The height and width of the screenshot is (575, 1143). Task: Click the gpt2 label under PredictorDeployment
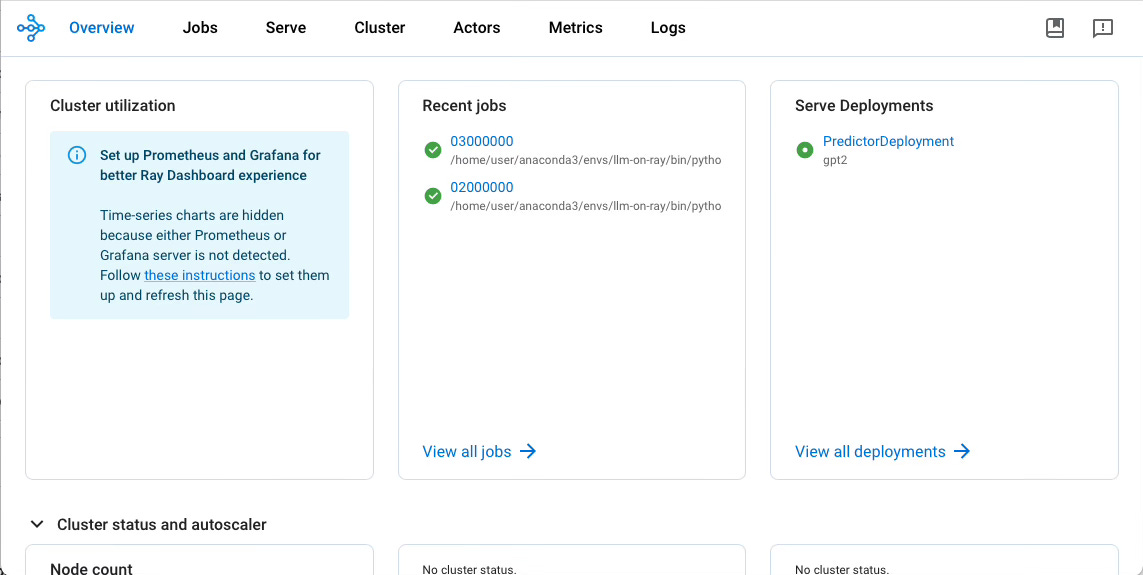coord(835,160)
